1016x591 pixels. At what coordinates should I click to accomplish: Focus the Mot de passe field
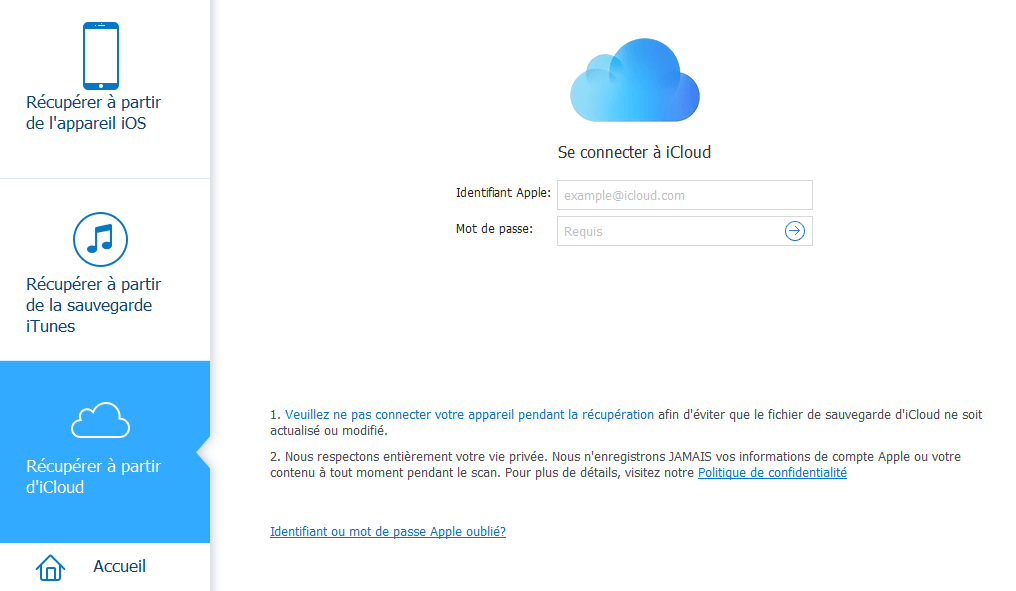tap(670, 231)
